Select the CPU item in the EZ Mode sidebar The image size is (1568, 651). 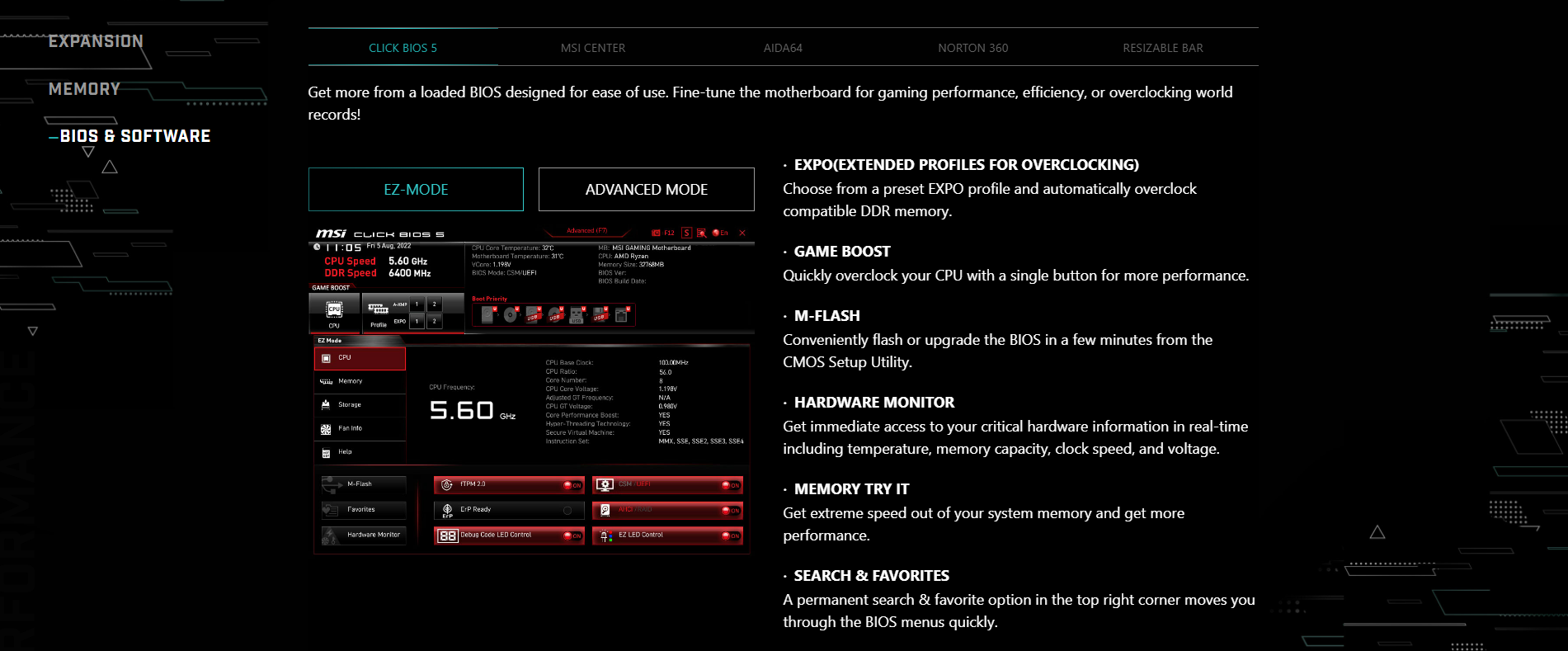360,358
